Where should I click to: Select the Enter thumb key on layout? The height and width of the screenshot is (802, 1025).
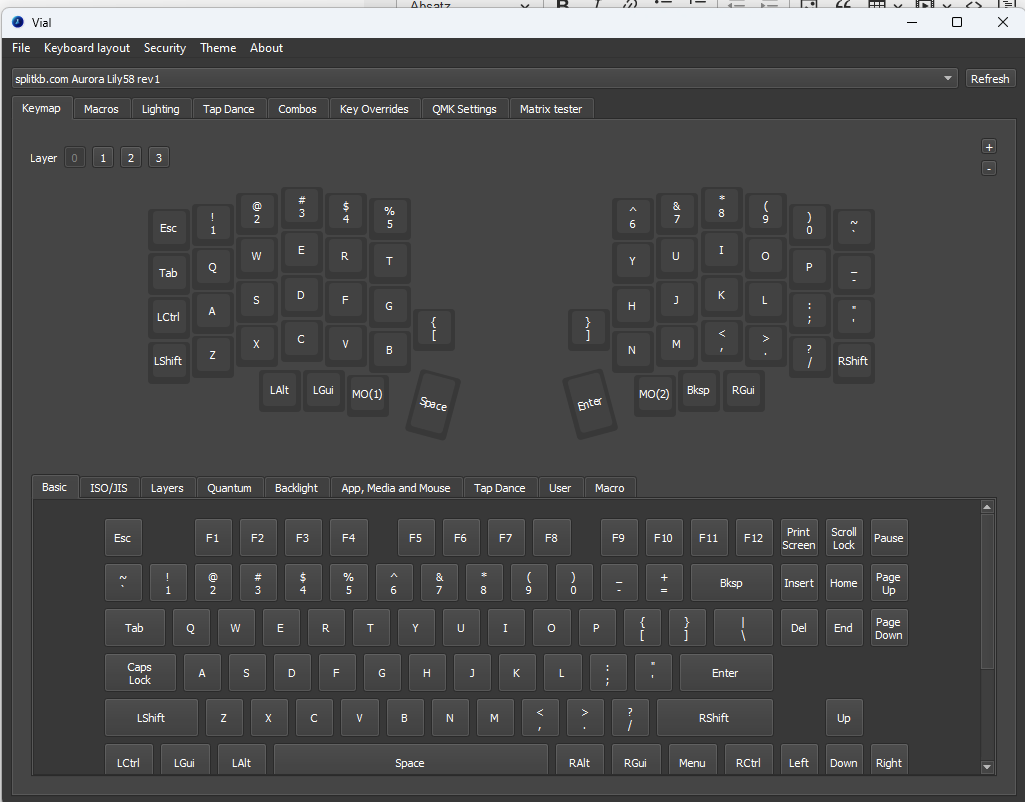(590, 403)
